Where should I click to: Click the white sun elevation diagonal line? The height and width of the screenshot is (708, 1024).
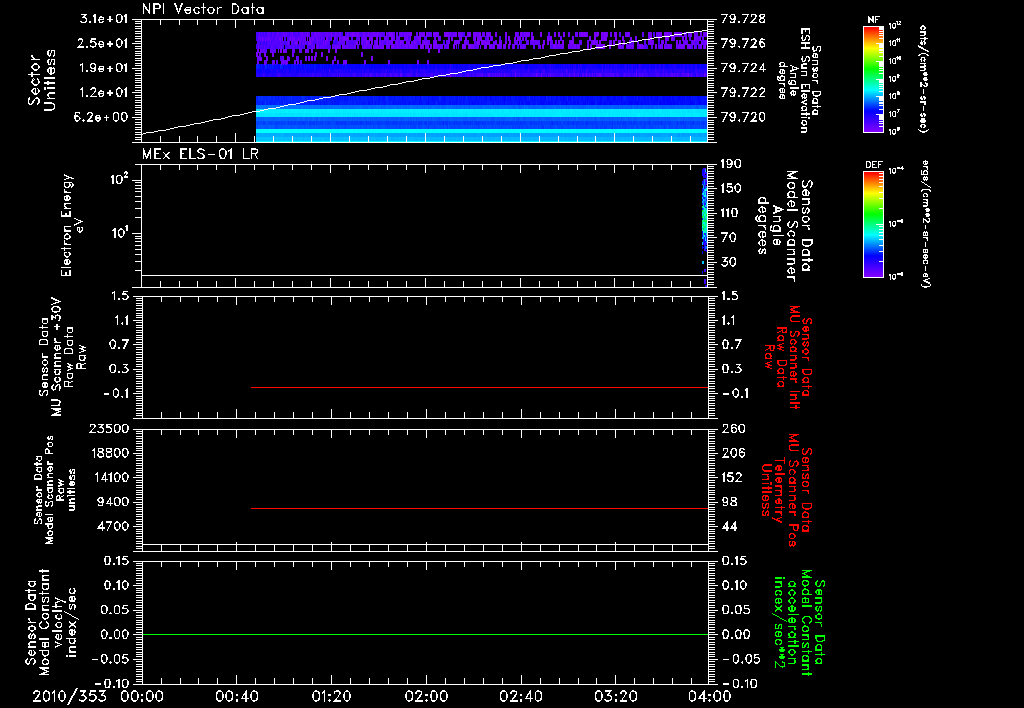pyautogui.click(x=424, y=80)
